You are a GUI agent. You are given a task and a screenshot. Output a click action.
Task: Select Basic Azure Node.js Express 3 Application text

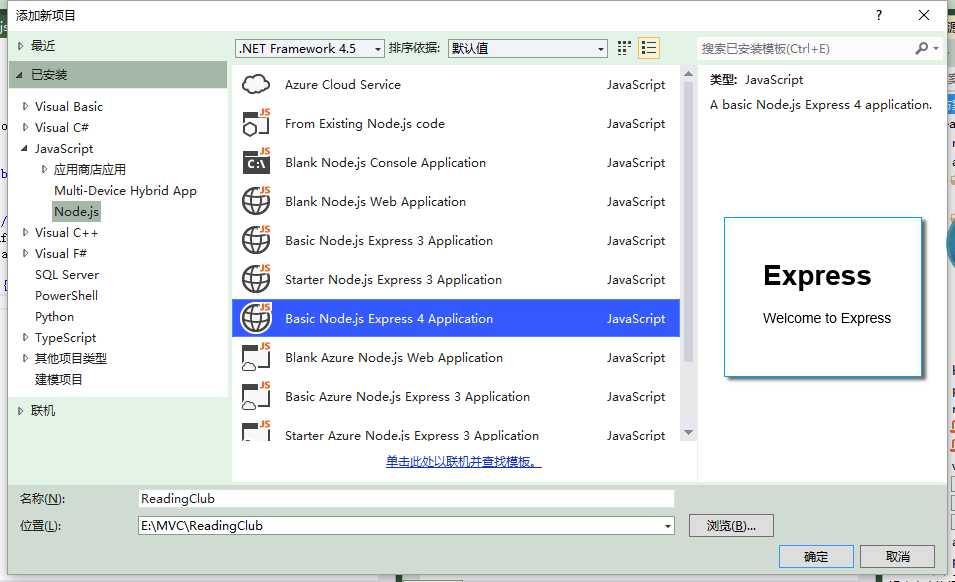click(x=407, y=396)
